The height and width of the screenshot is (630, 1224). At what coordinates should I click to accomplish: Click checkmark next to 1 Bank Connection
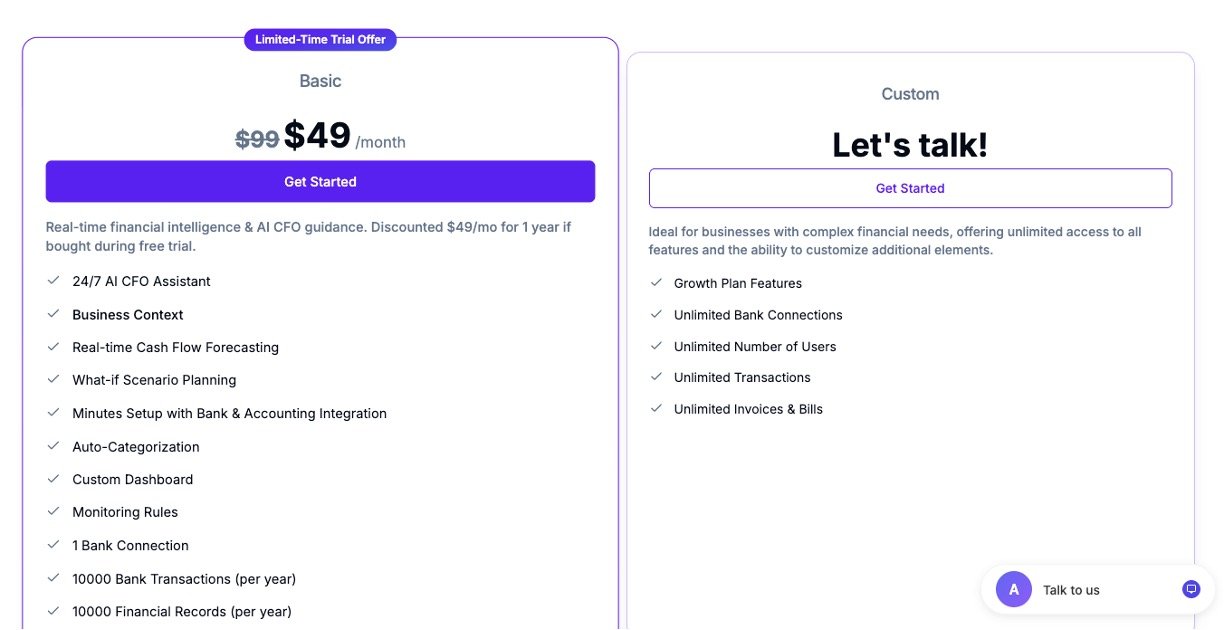pyautogui.click(x=54, y=545)
